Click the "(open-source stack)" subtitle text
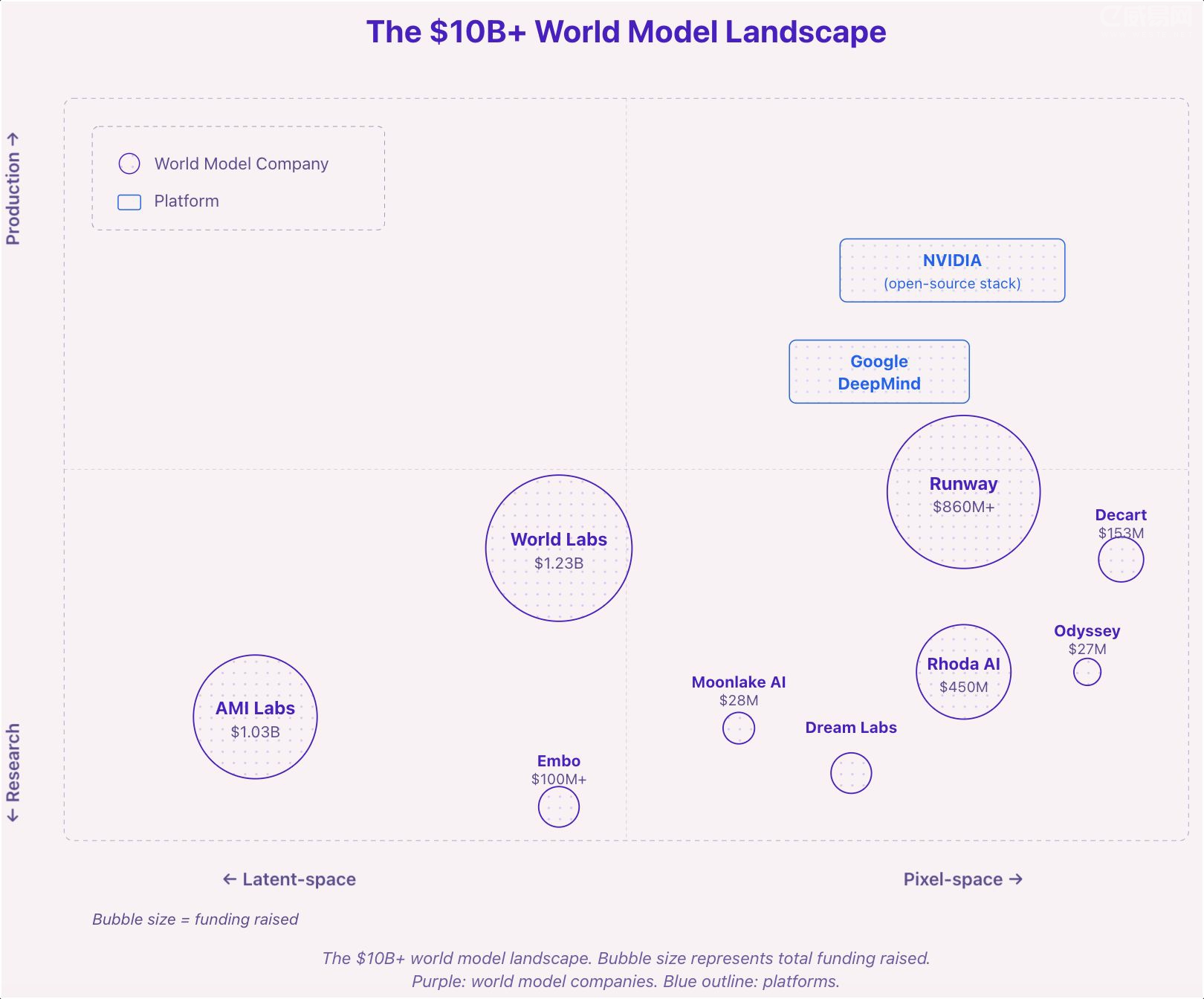This screenshot has width=1204, height=999. click(952, 283)
